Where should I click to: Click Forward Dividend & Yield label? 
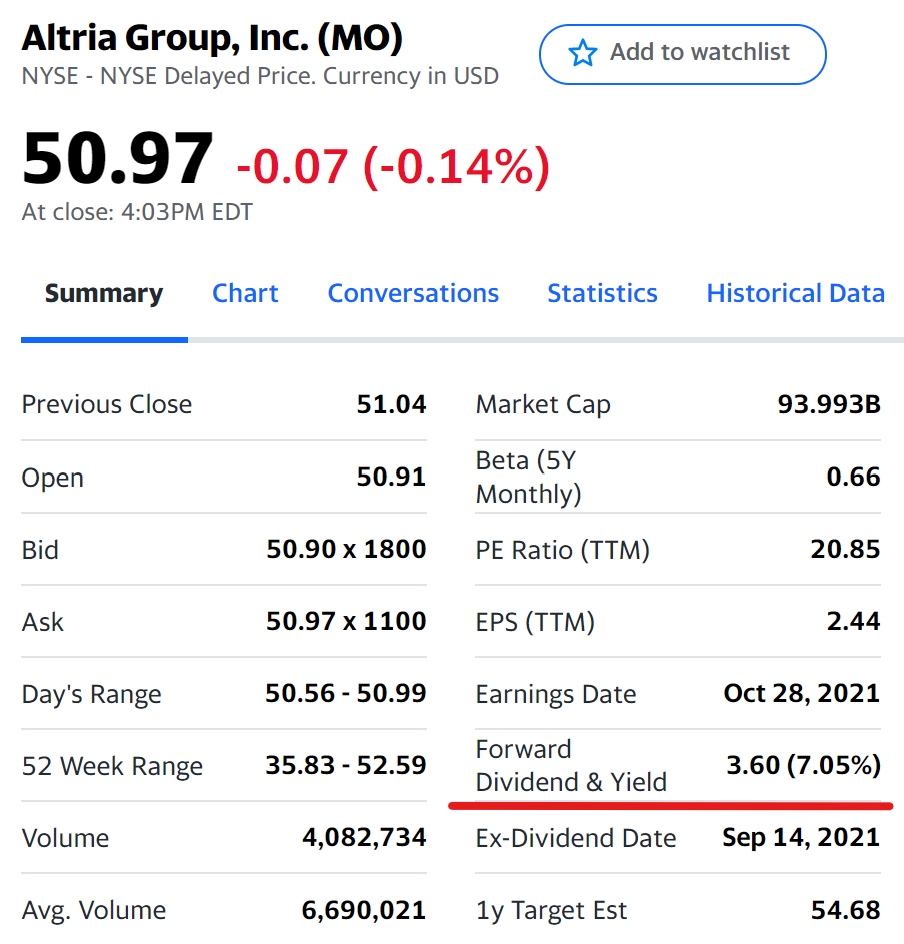(571, 765)
